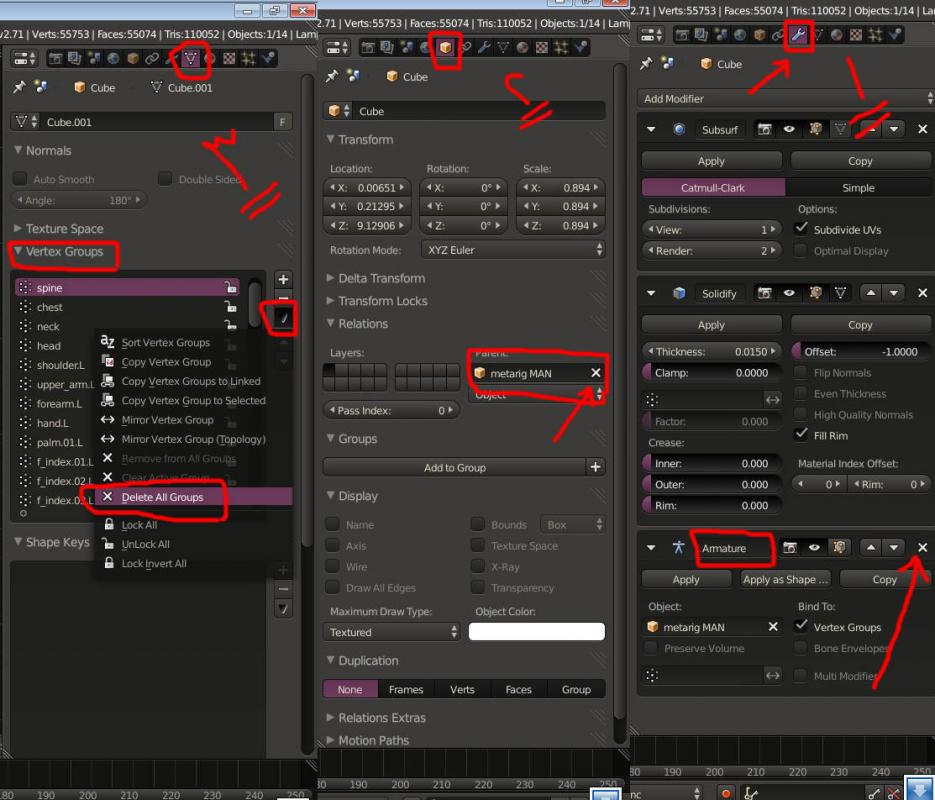
Task: Click Add to Group button
Action: [x=454, y=467]
